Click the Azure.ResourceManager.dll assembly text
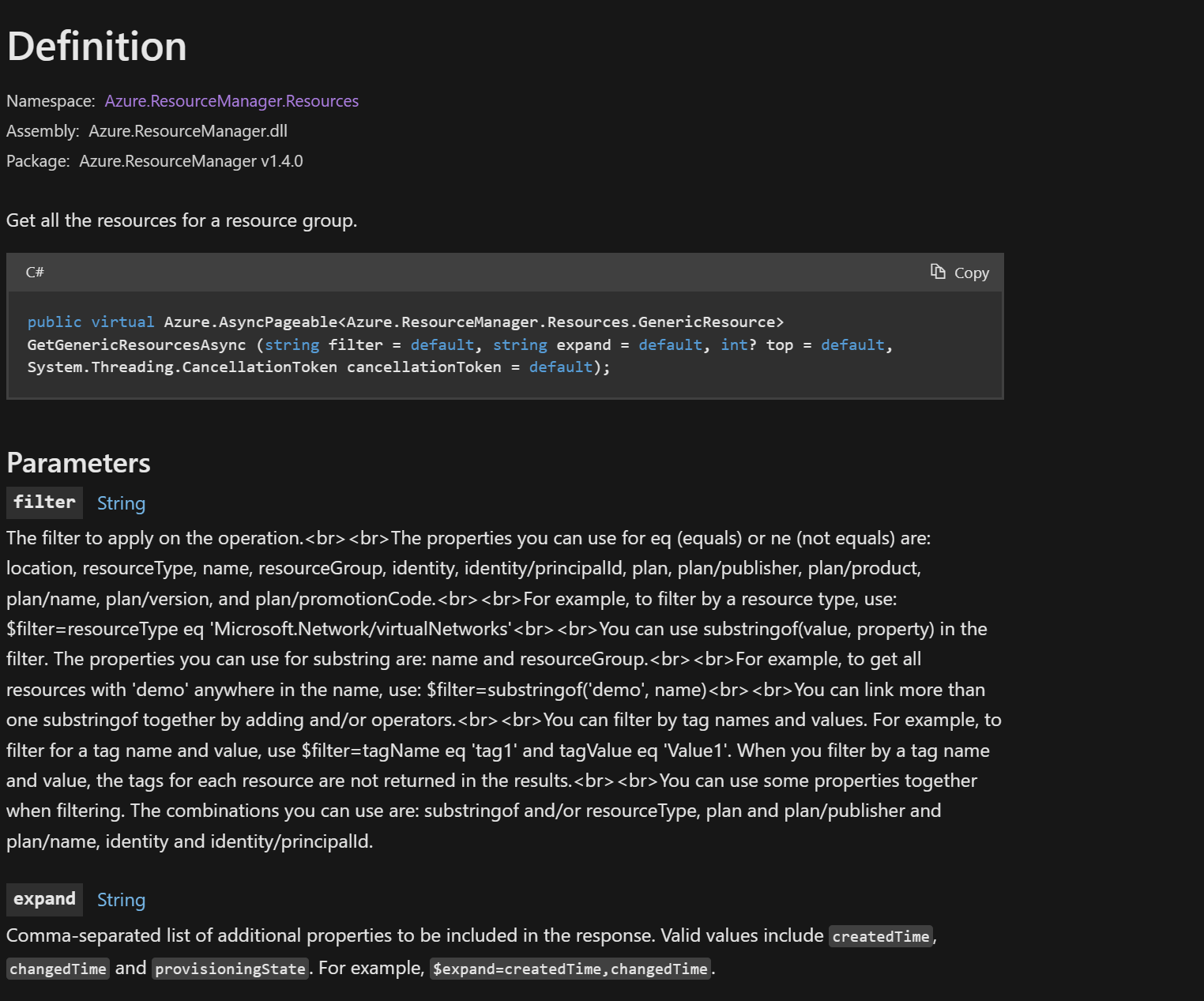The width and height of the screenshot is (1204, 1001). click(x=188, y=130)
